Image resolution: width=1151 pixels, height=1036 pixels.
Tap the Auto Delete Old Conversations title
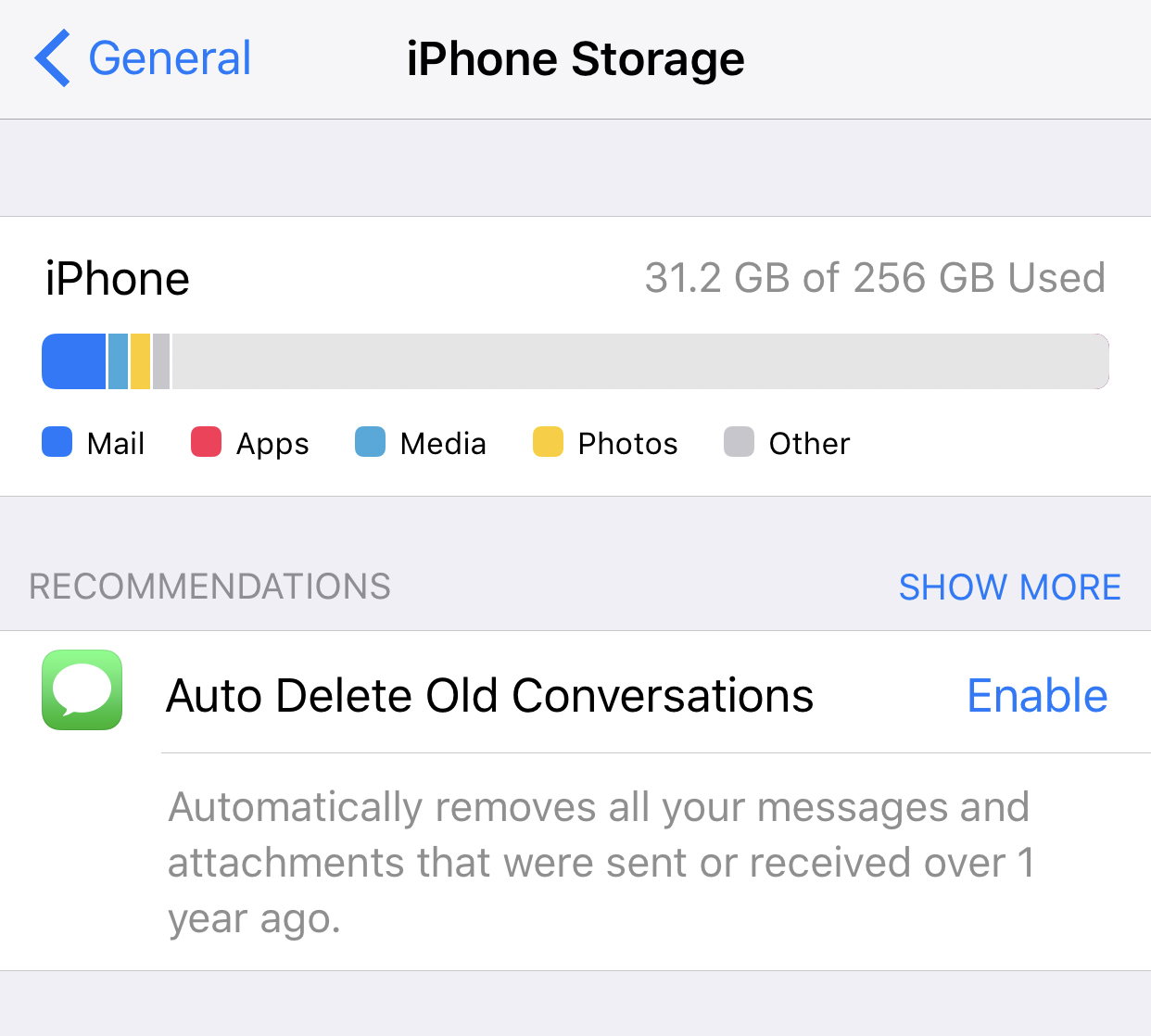pyautogui.click(x=489, y=696)
